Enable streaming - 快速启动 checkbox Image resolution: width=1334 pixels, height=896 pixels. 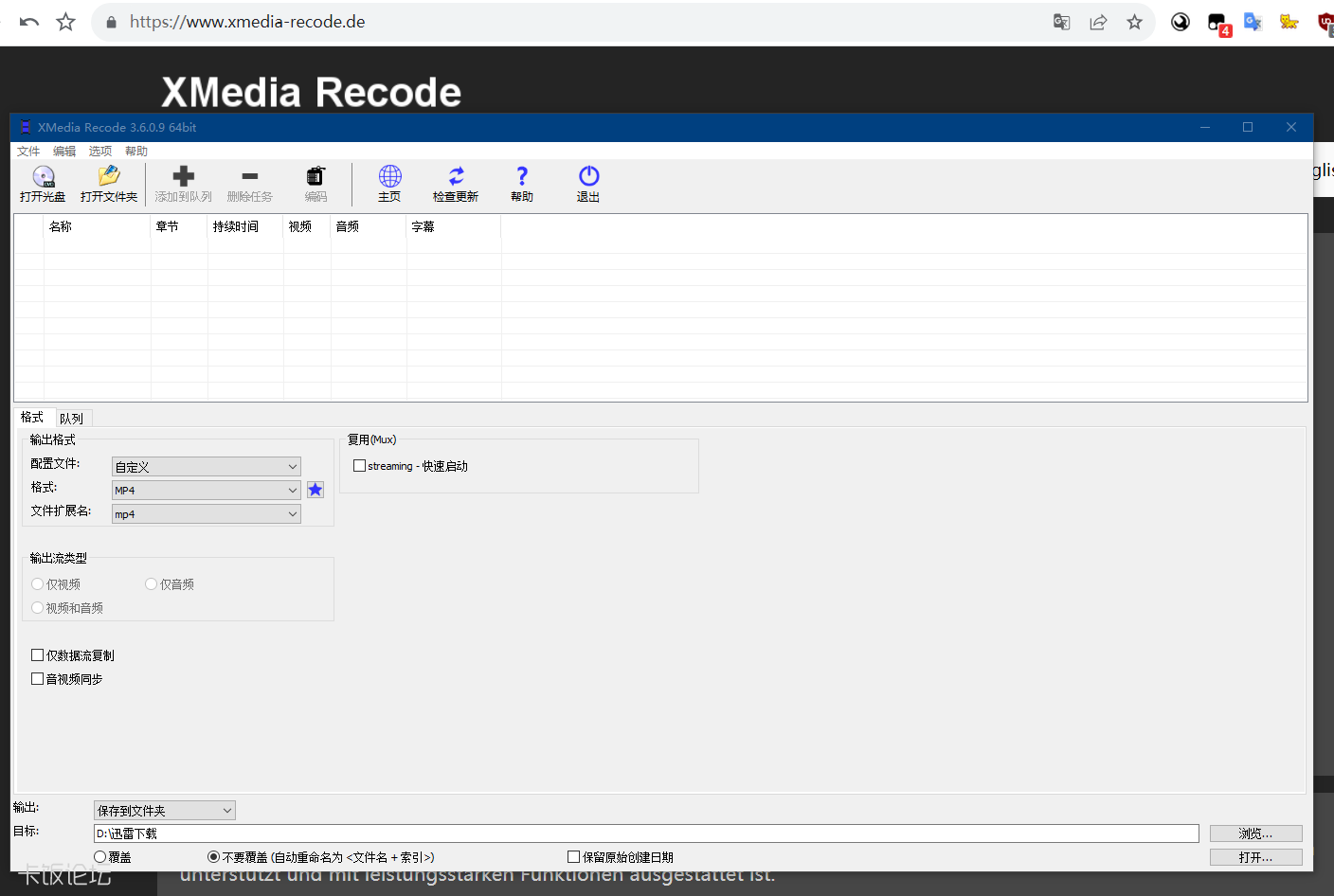tap(359, 466)
